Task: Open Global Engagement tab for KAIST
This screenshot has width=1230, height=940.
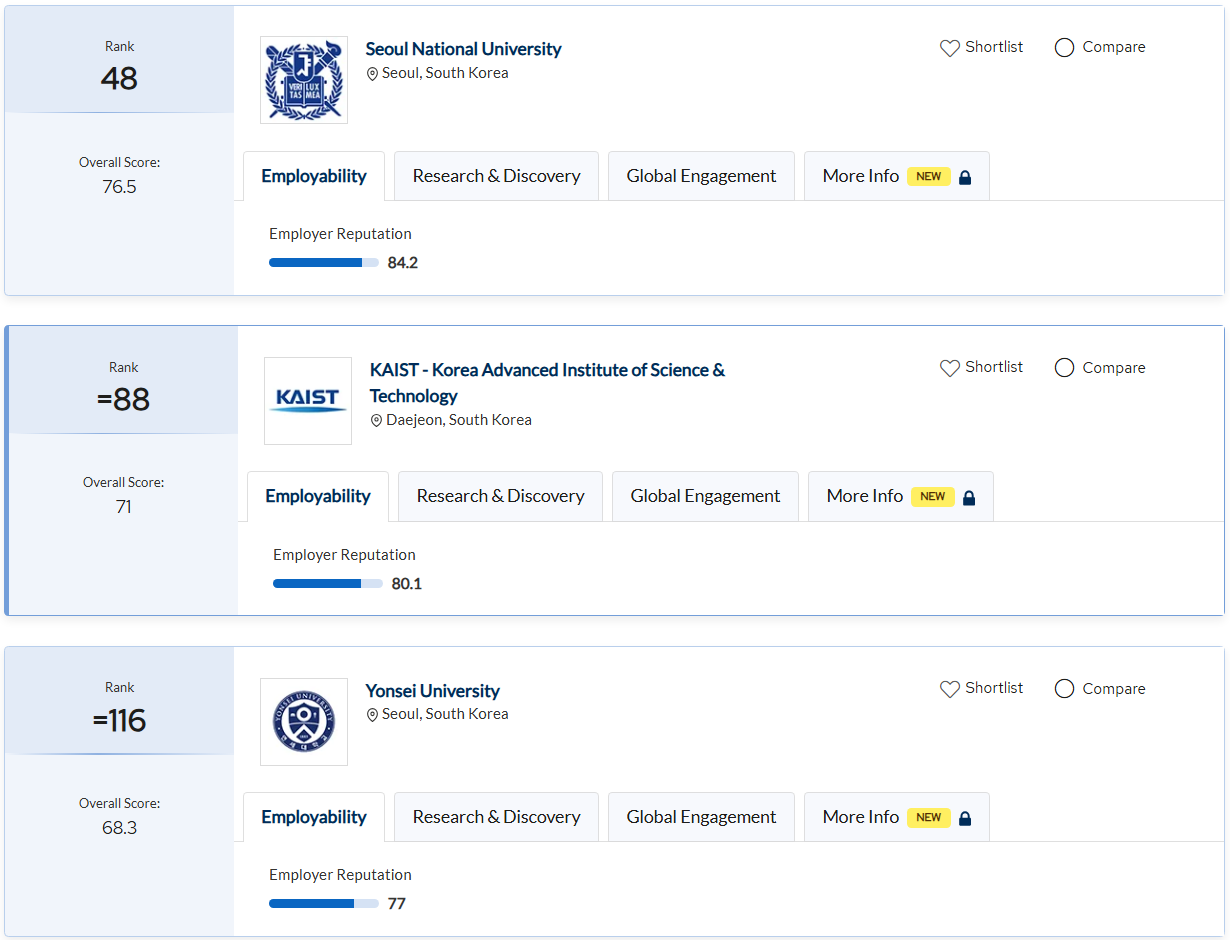Action: (705, 496)
